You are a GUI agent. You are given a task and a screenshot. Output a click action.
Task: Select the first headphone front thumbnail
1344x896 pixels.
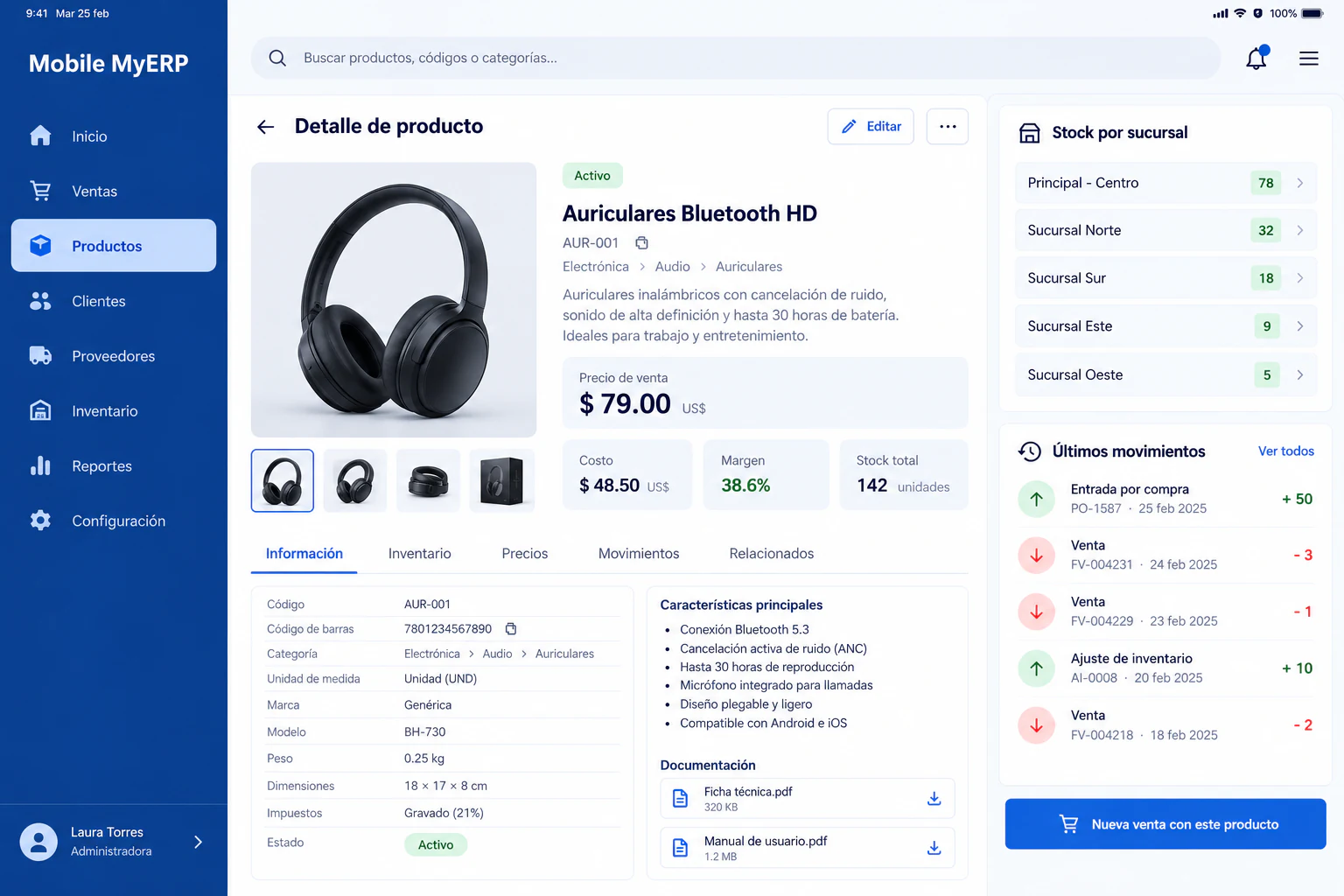coord(283,480)
